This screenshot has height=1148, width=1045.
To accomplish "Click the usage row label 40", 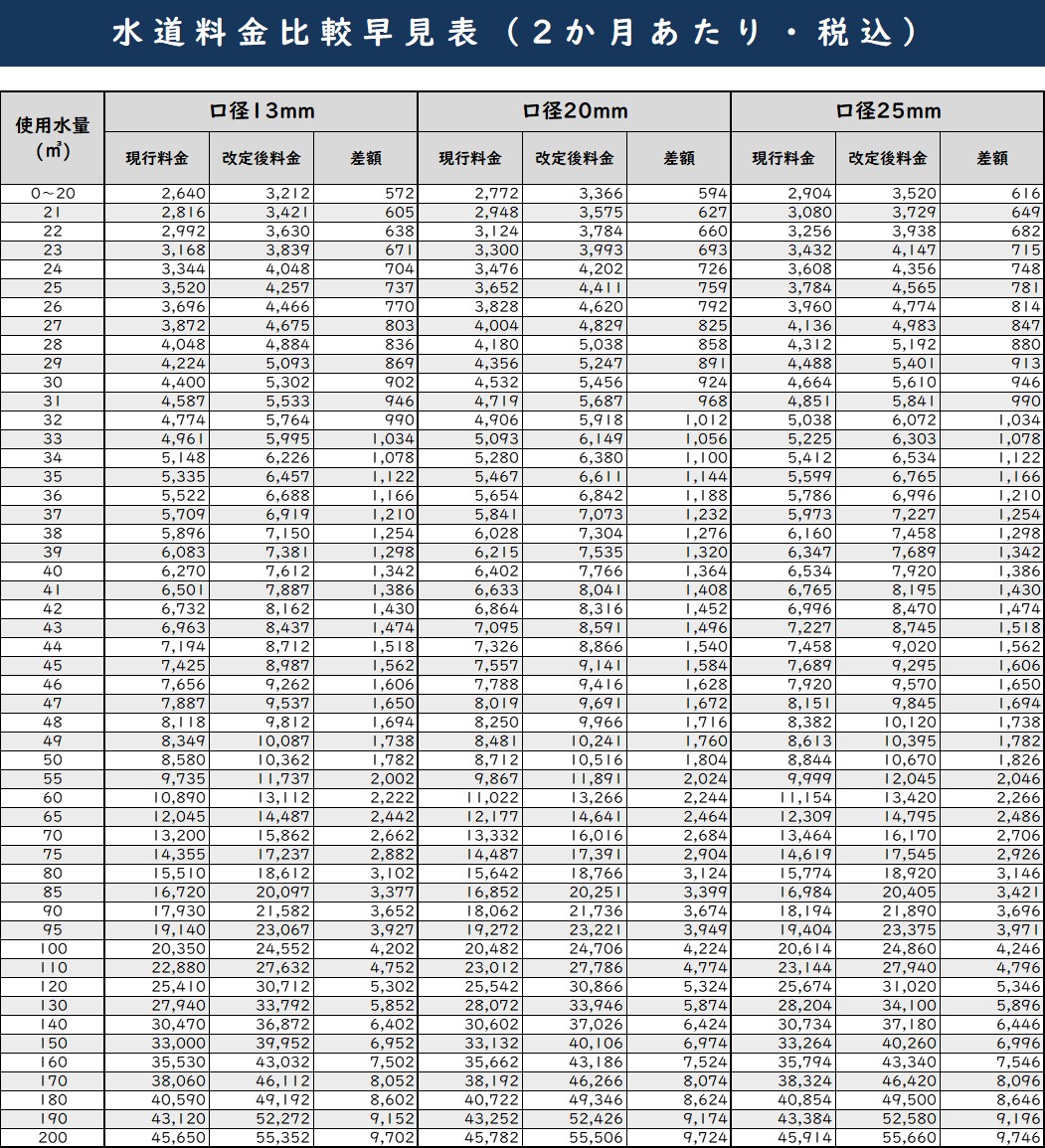I will point(53,572).
